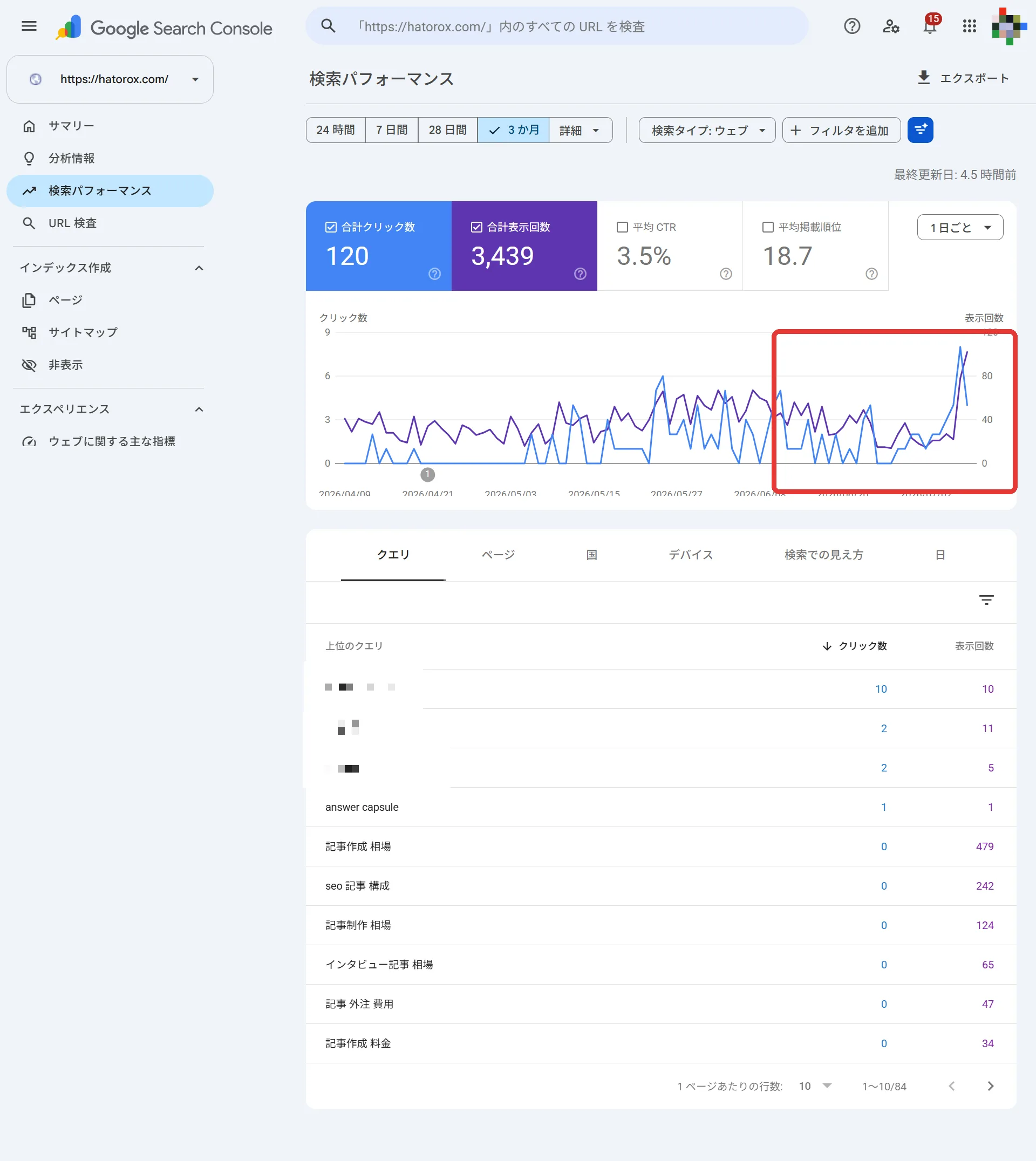The height and width of the screenshot is (1161, 1036).
Task: Select the 3 か月 date range
Action: [514, 131]
